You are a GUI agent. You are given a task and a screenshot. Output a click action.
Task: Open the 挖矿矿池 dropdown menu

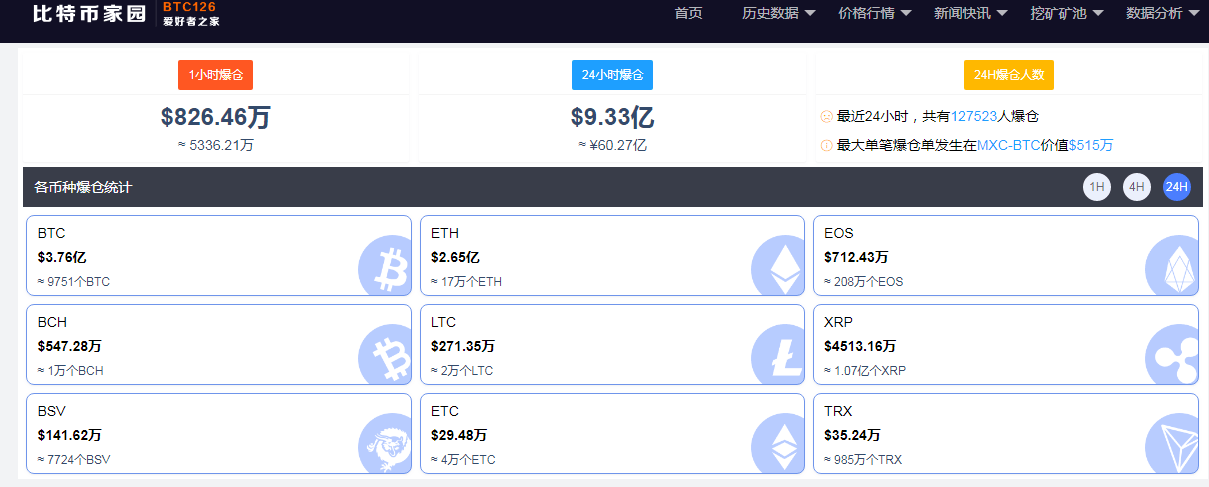[1067, 13]
